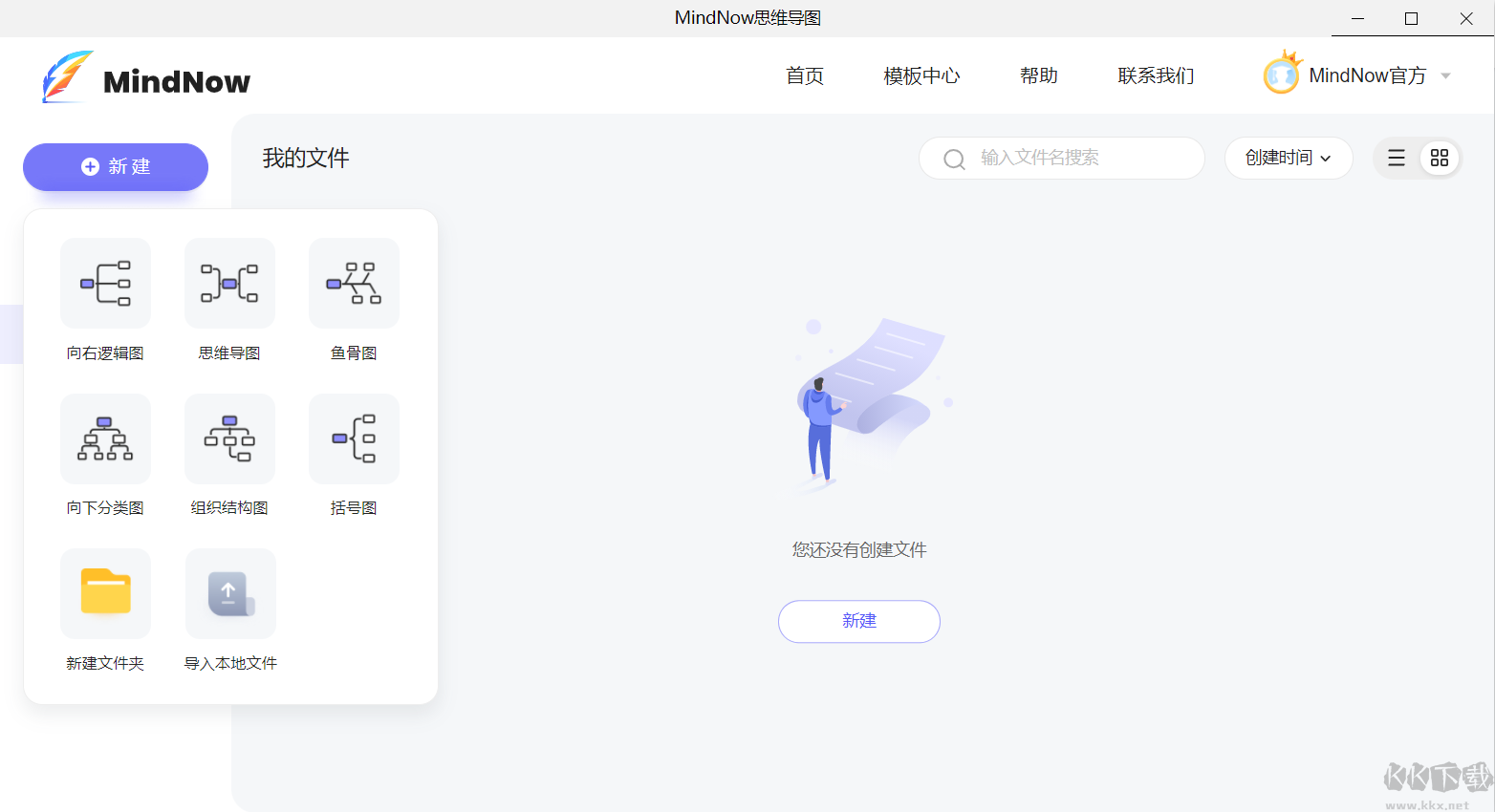Create a right logic chart (向右逻辑图)
Screen dimensions: 1495x812
point(105,284)
